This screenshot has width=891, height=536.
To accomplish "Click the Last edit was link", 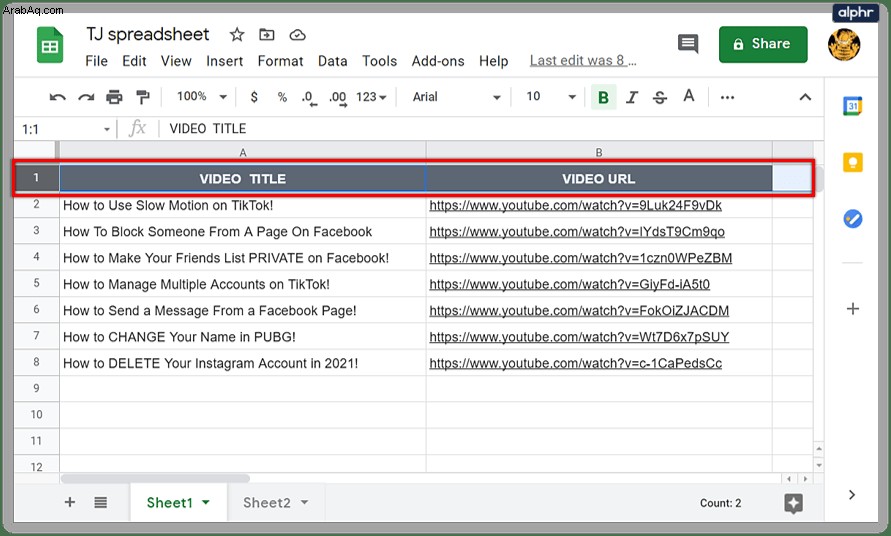I will (x=583, y=60).
